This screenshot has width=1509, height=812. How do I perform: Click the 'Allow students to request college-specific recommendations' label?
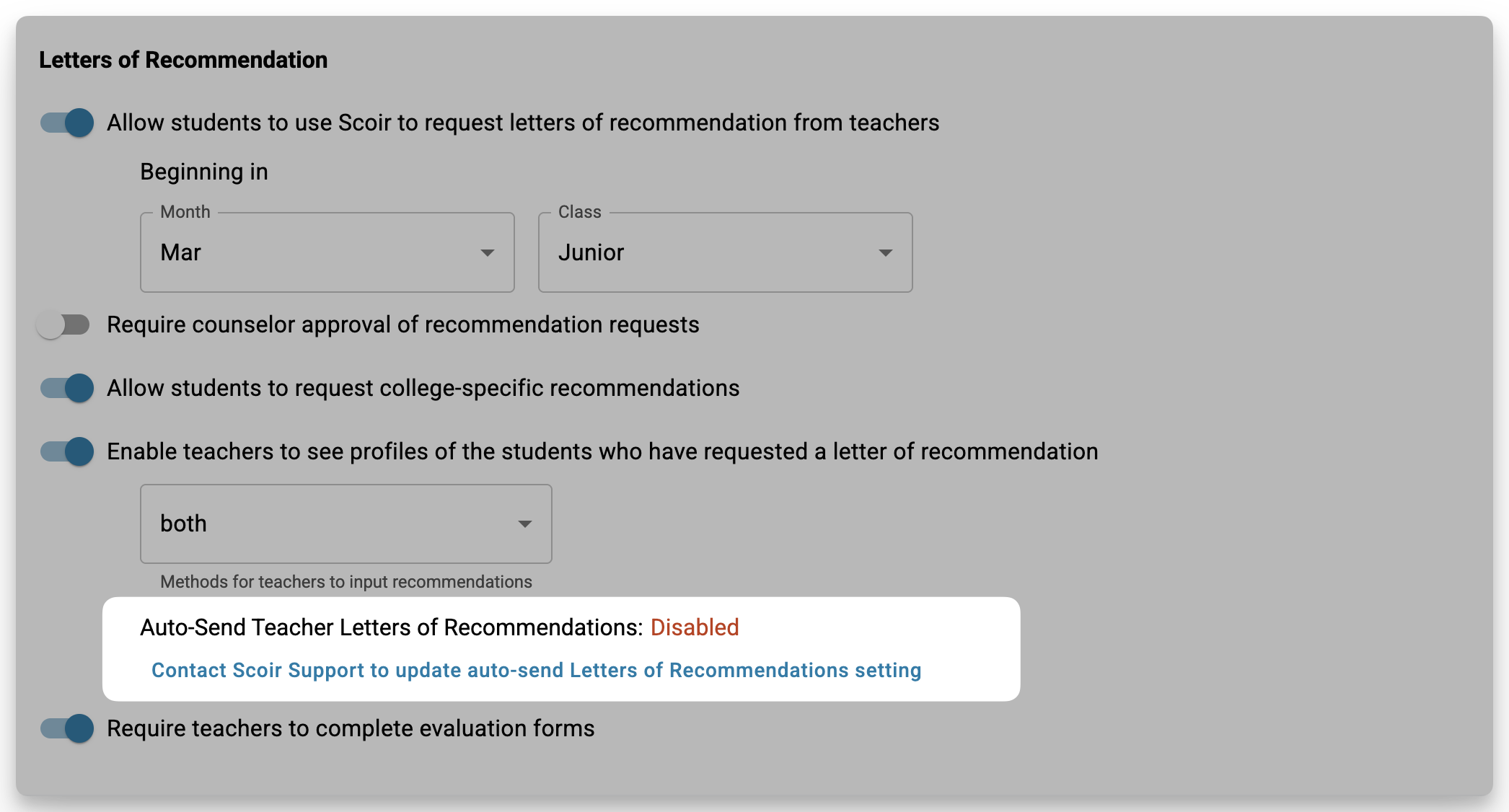point(423,389)
